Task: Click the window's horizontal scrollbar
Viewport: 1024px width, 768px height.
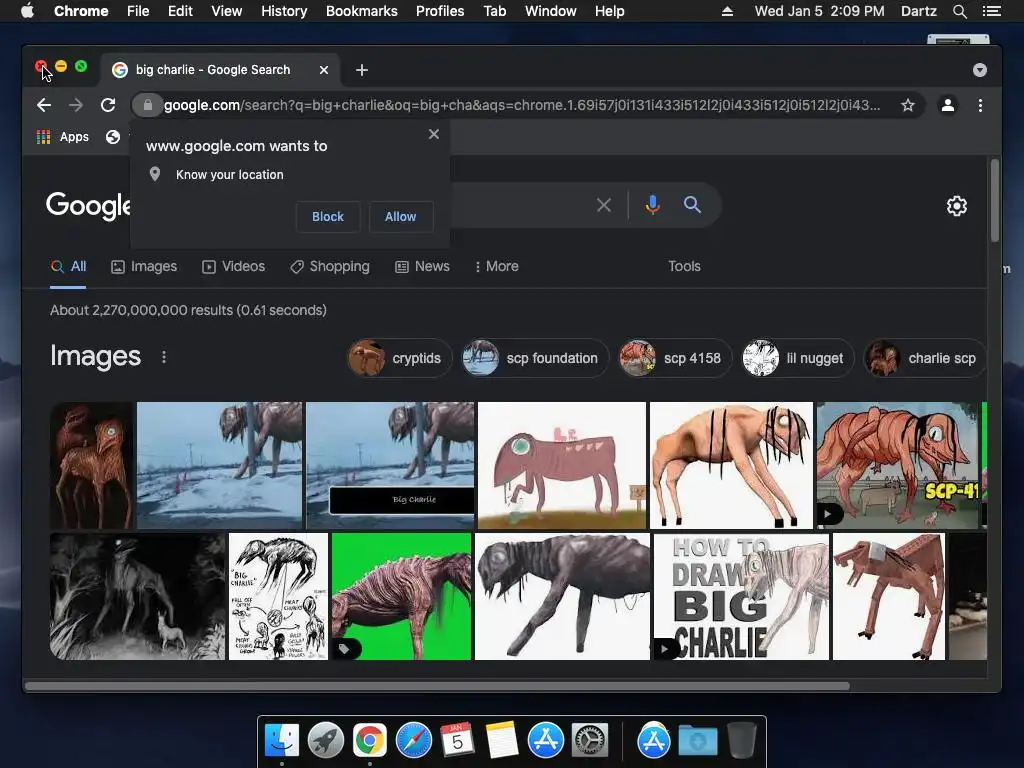Action: pos(437,686)
